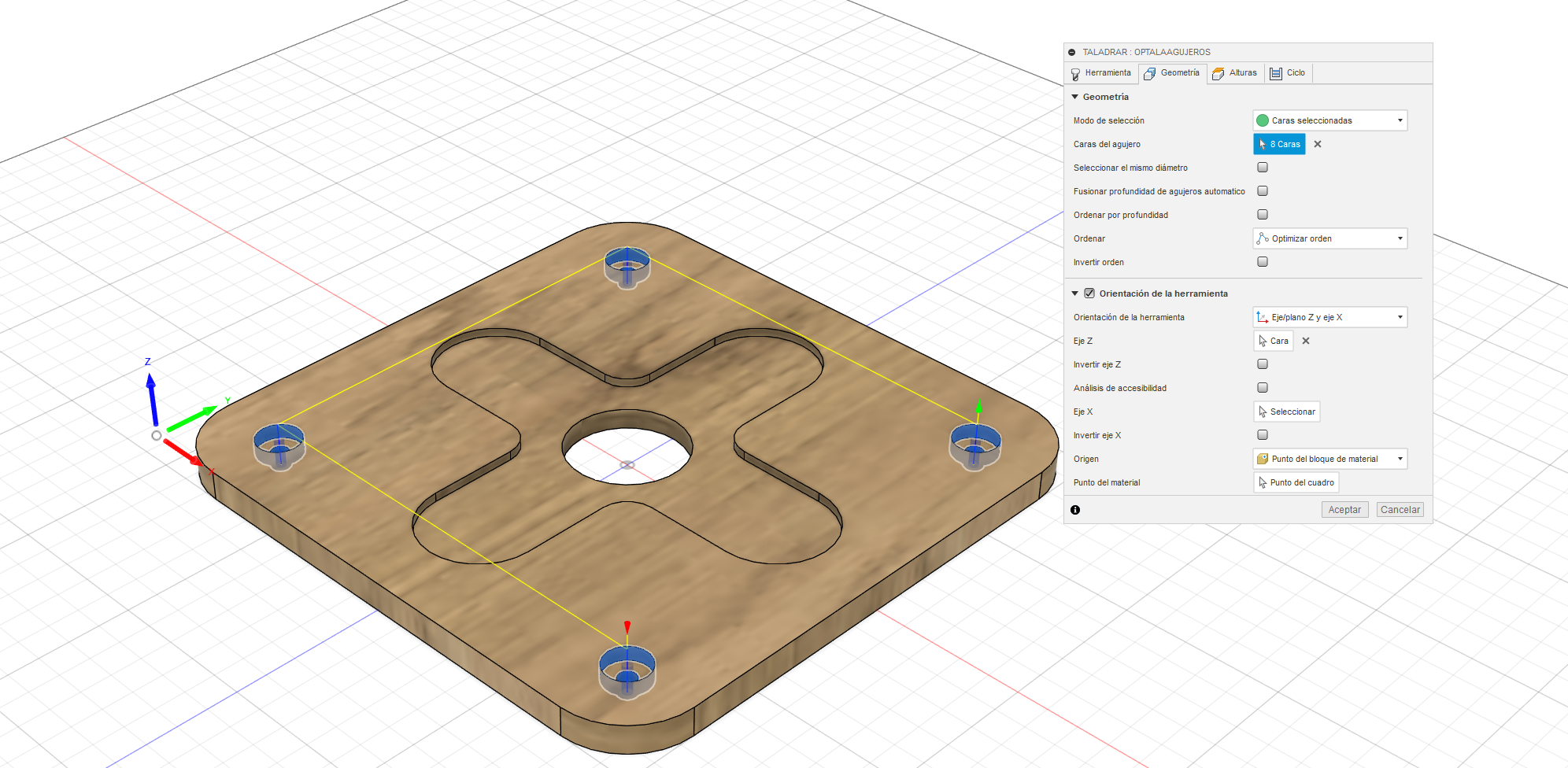Open the Modo de selección dropdown
1568x768 pixels.
pyautogui.click(x=1329, y=120)
